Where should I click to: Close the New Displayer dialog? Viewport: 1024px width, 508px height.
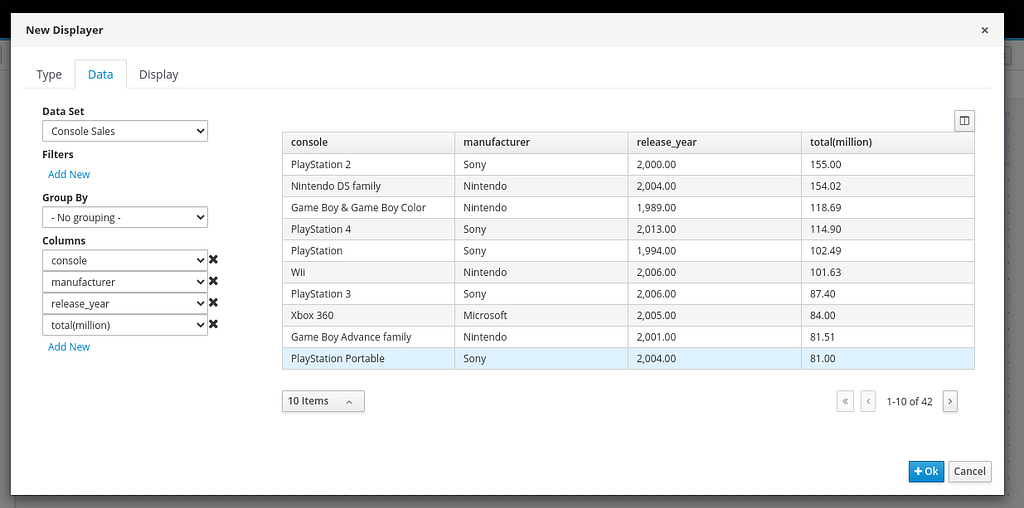click(x=984, y=30)
